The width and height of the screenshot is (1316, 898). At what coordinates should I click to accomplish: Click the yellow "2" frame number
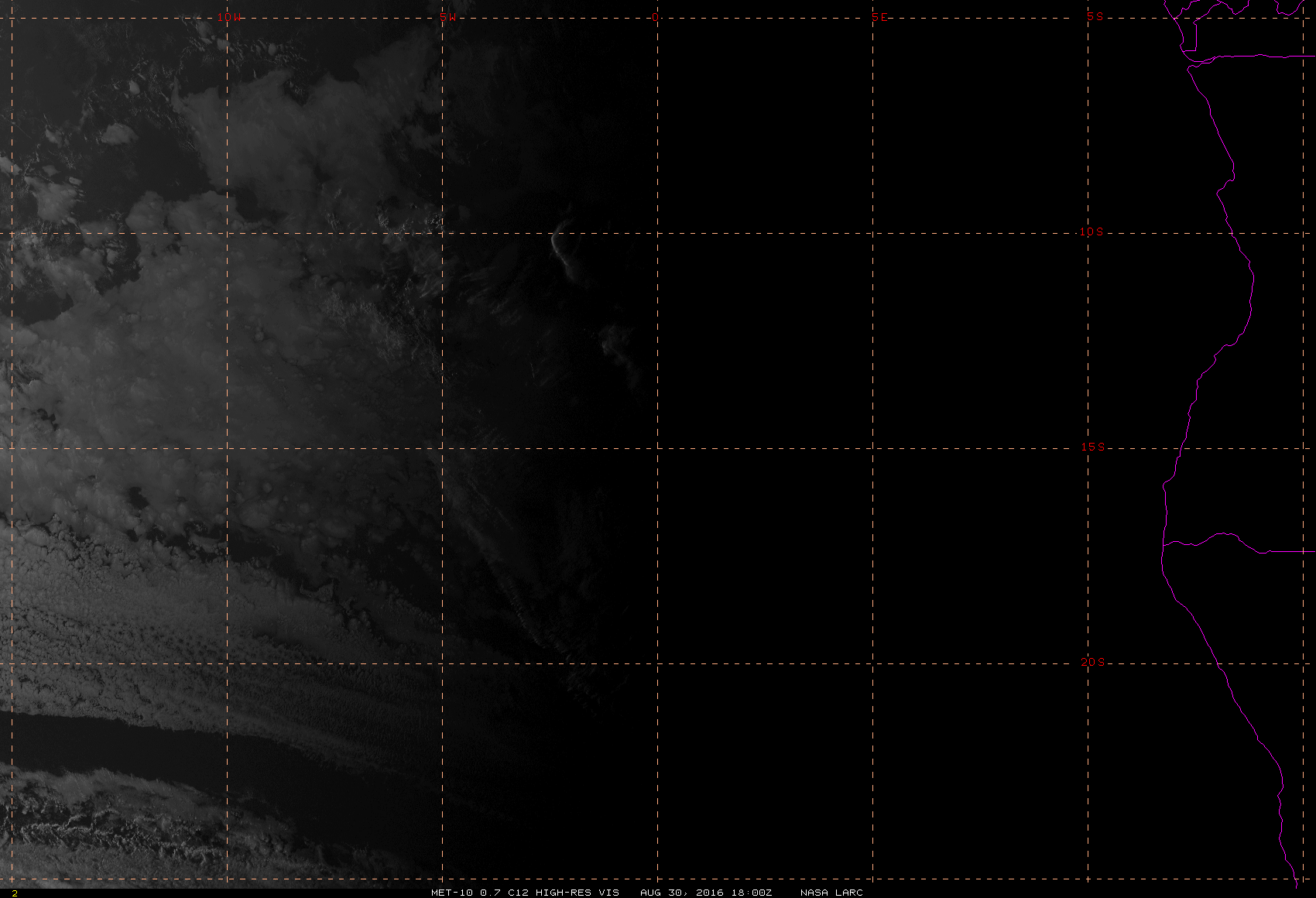pyautogui.click(x=15, y=893)
